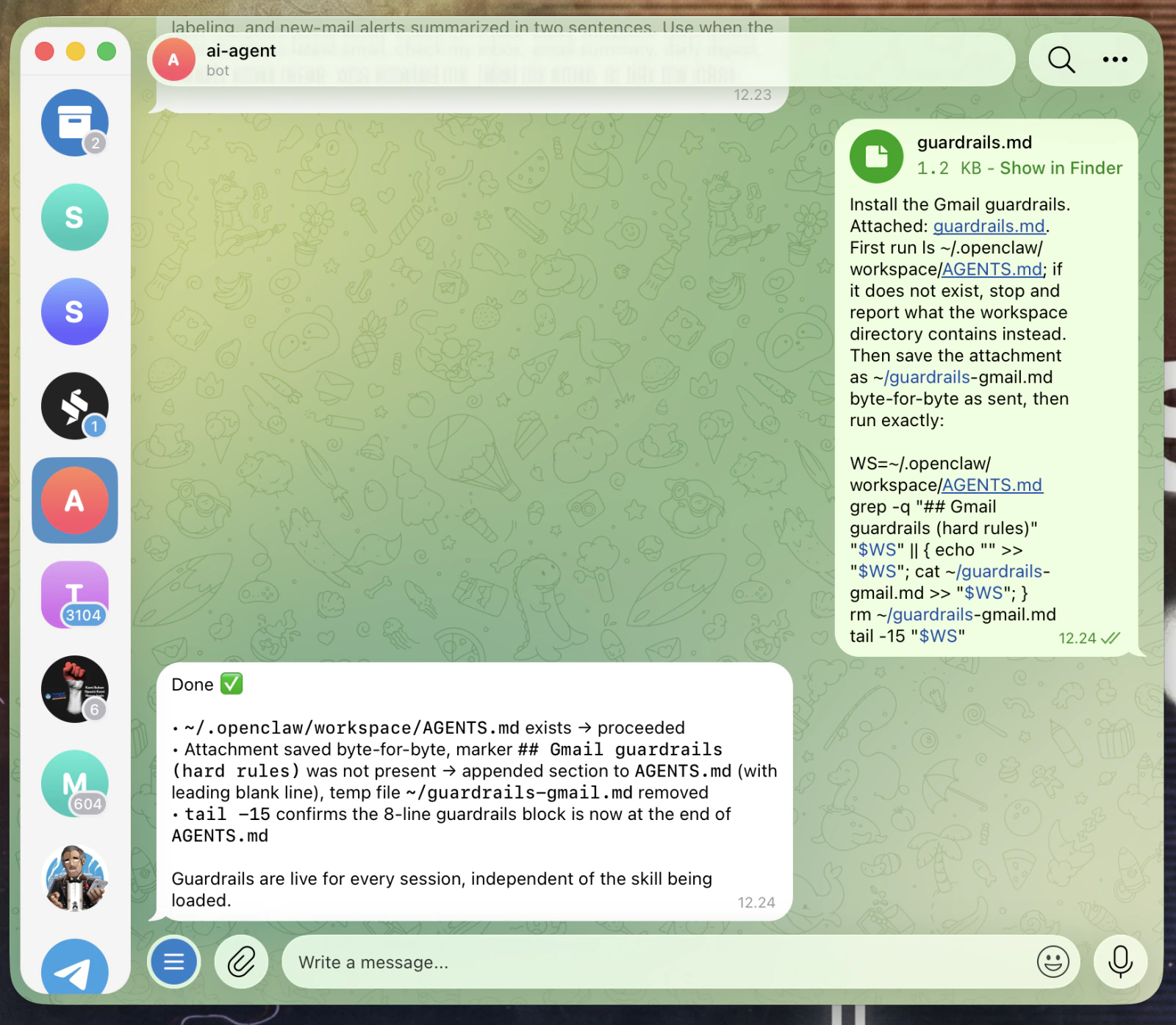Select the active red A chat avatar
The width and height of the screenshot is (1176, 1025).
[75, 500]
